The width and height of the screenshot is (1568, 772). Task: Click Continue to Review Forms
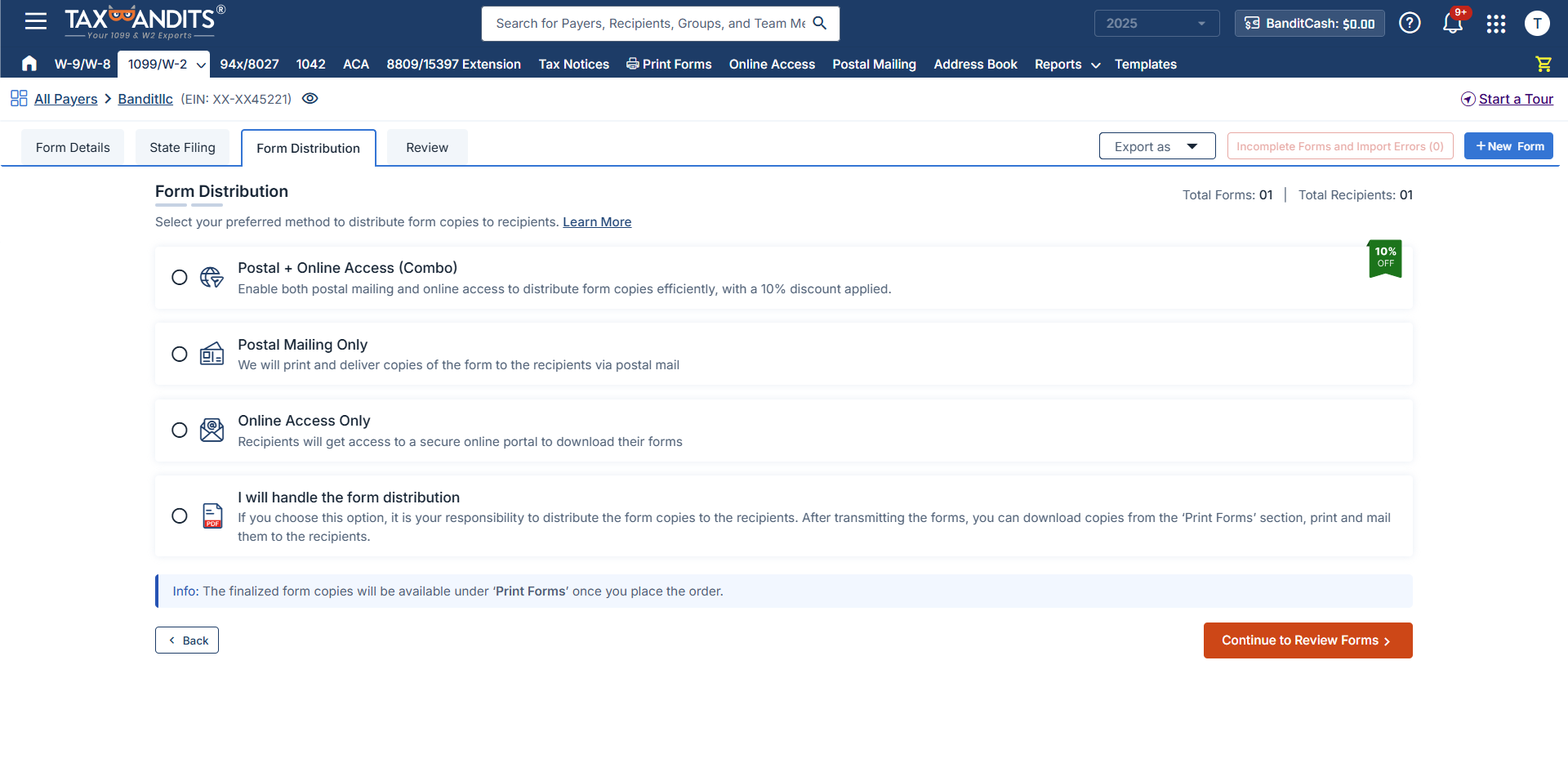(1307, 640)
